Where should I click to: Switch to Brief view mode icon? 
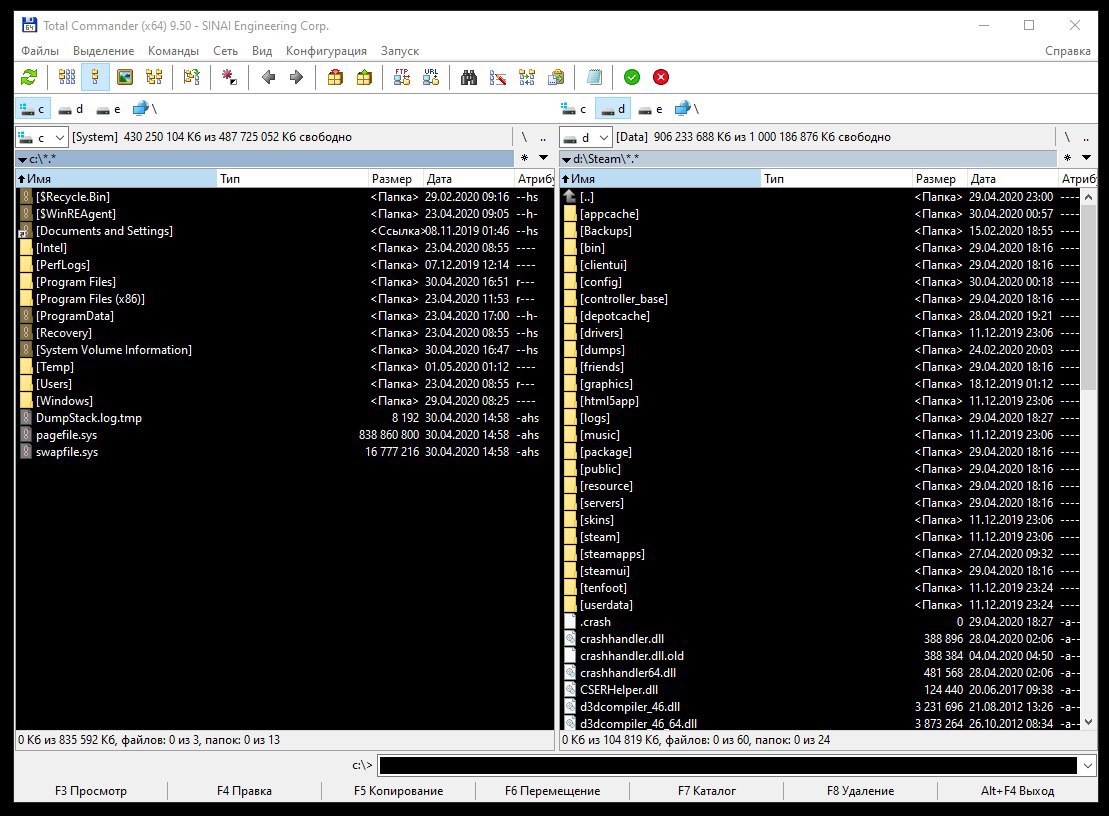[x=66, y=77]
